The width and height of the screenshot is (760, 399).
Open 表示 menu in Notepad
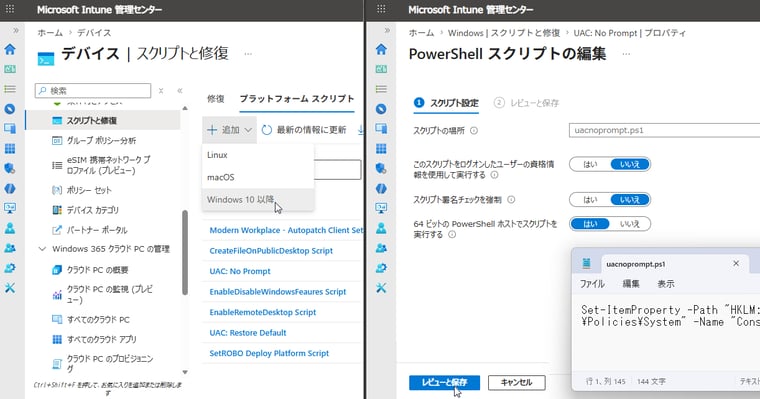[665, 284]
